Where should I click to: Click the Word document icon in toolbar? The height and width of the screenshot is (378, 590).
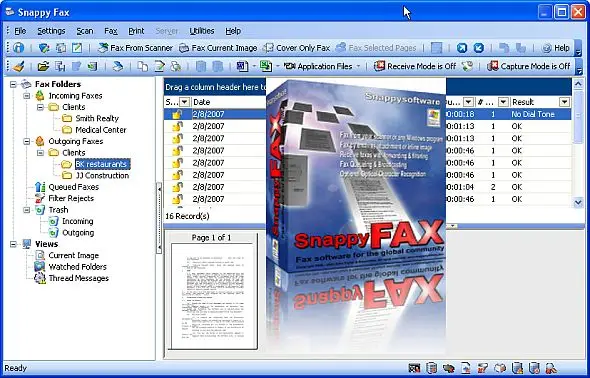click(x=242, y=67)
